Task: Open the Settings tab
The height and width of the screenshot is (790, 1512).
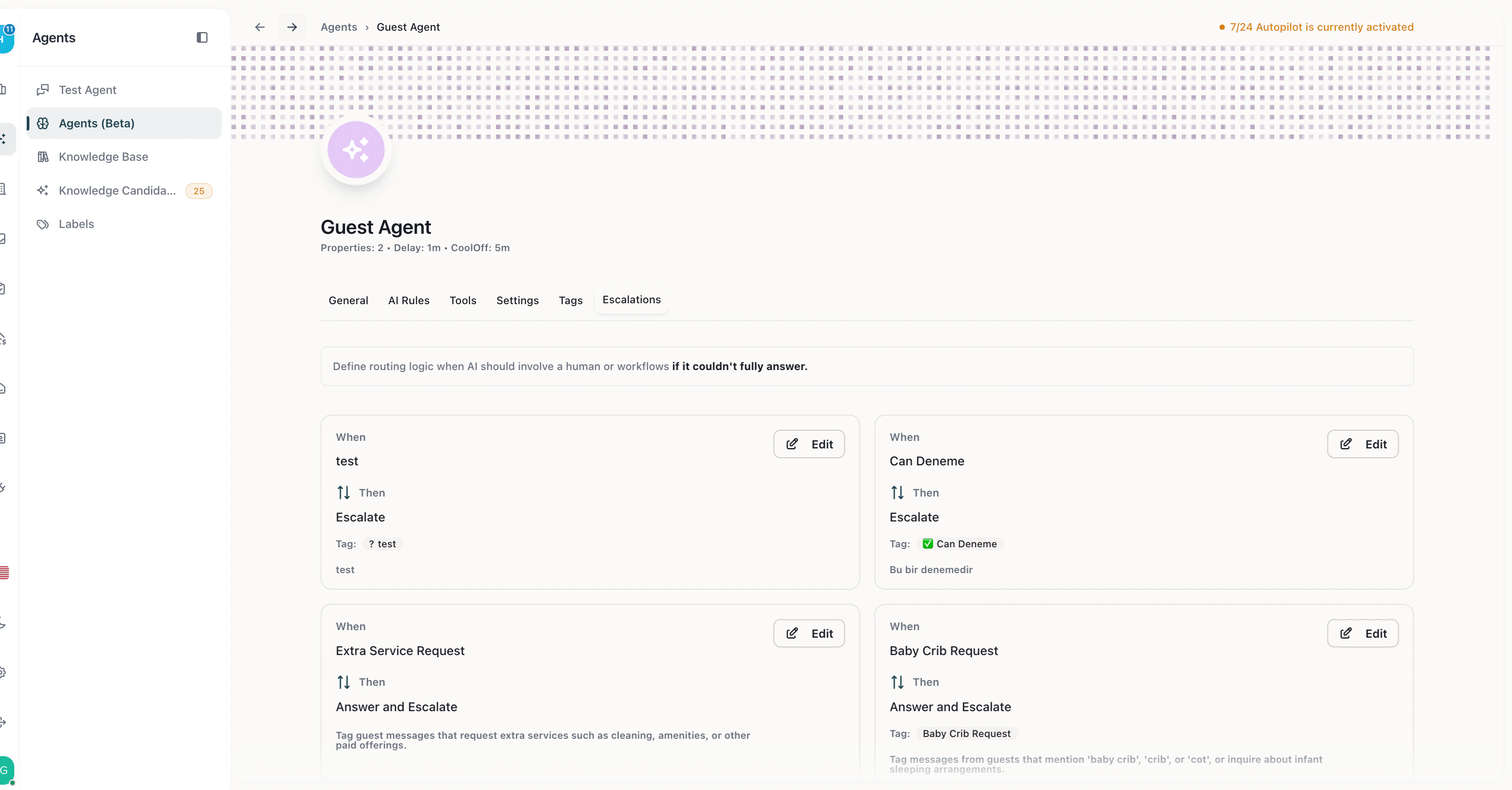Action: (517, 301)
